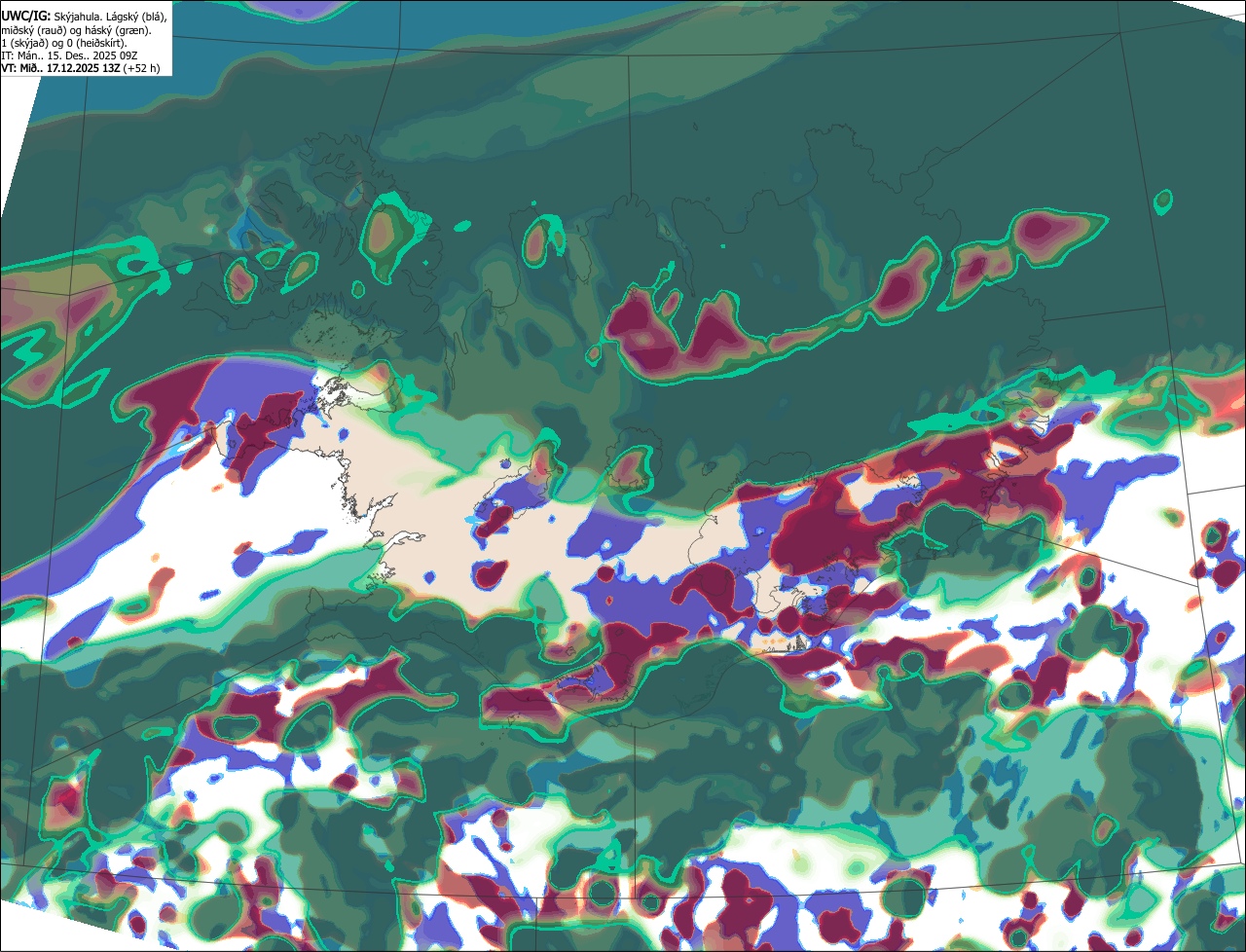Click the legend line '1 (skýjað) og 0 (heiðskírt).'
The width and height of the screenshot is (1246, 952).
(x=64, y=43)
